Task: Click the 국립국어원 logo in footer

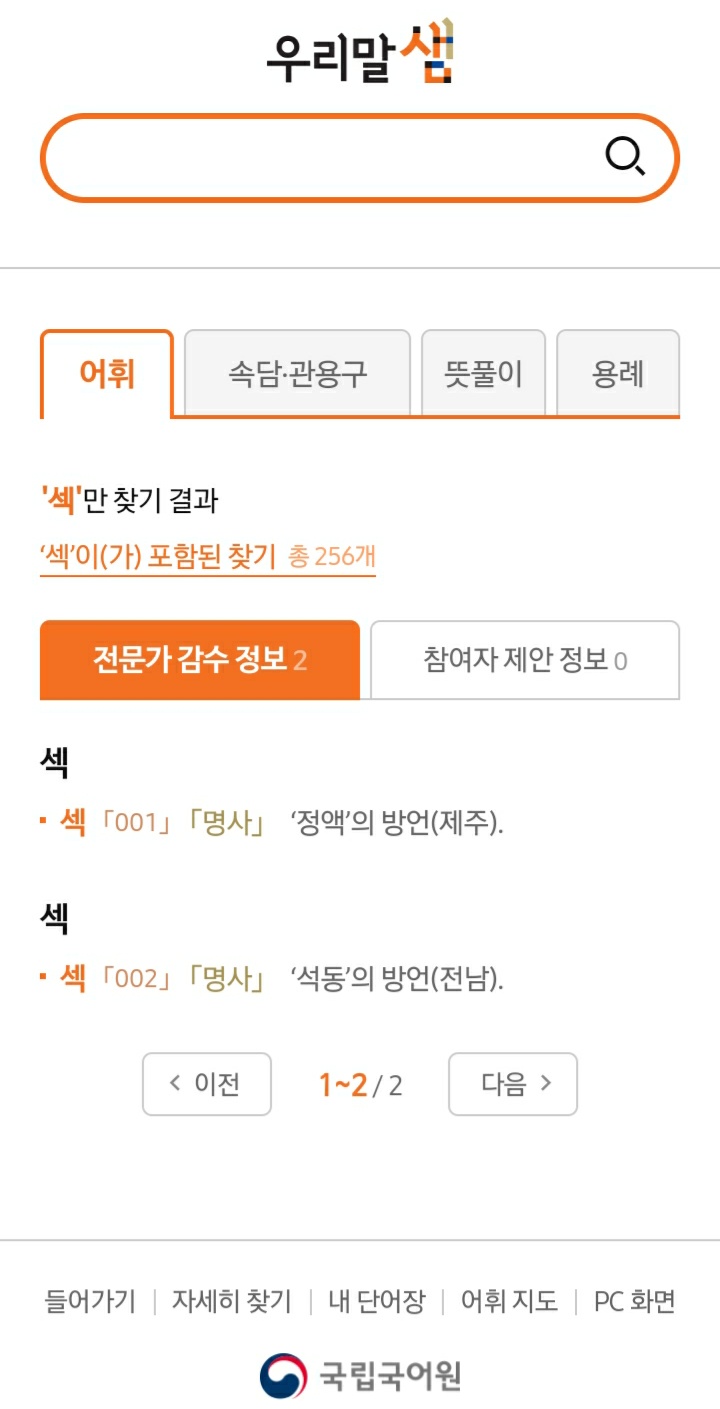Action: pyautogui.click(x=360, y=1376)
